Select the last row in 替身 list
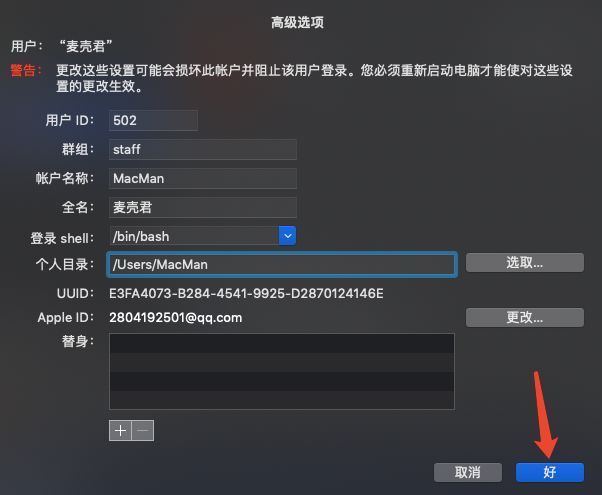Viewport: 602px width, 495px height. pyautogui.click(x=282, y=400)
